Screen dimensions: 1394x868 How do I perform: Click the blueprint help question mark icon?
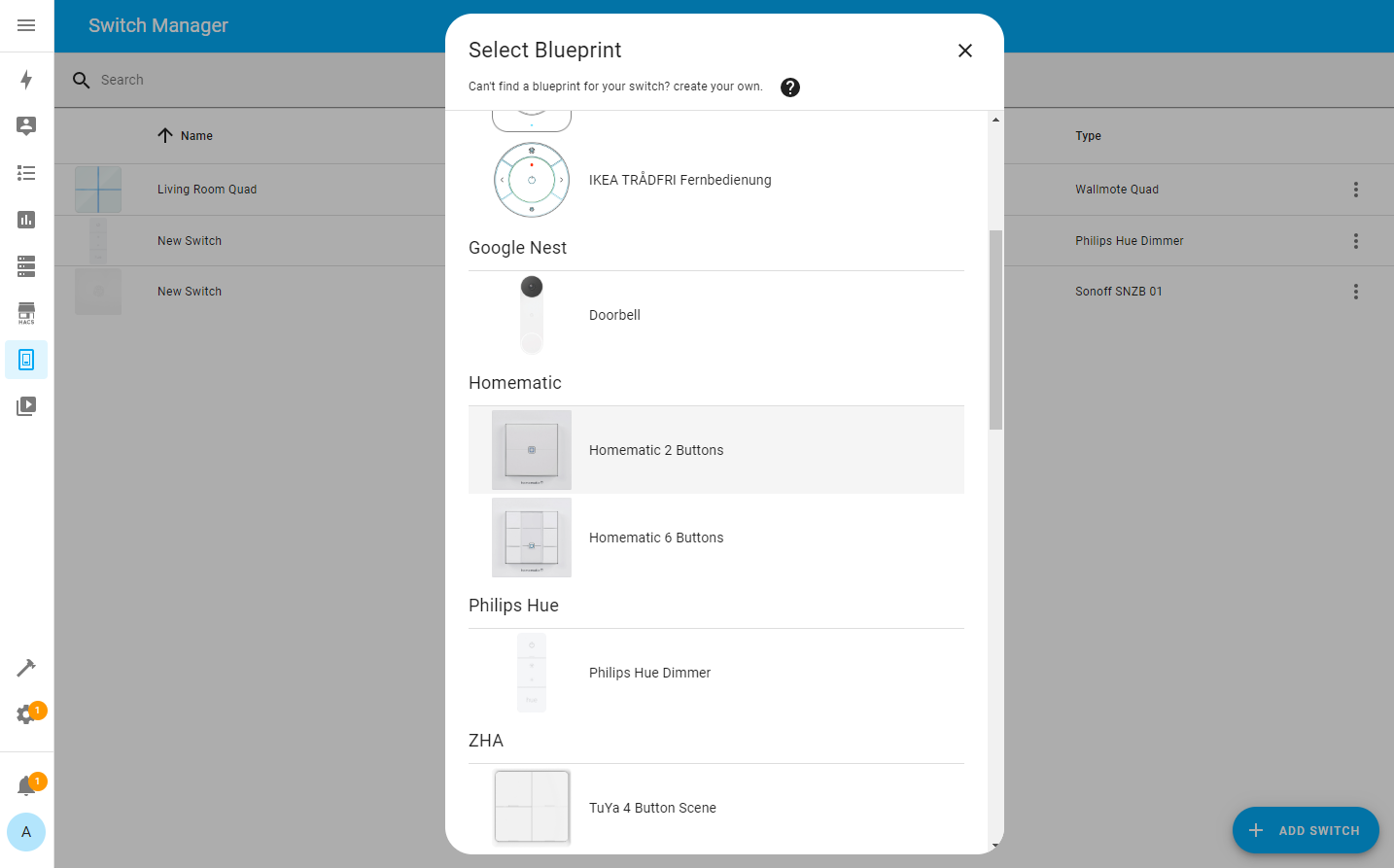coord(790,87)
